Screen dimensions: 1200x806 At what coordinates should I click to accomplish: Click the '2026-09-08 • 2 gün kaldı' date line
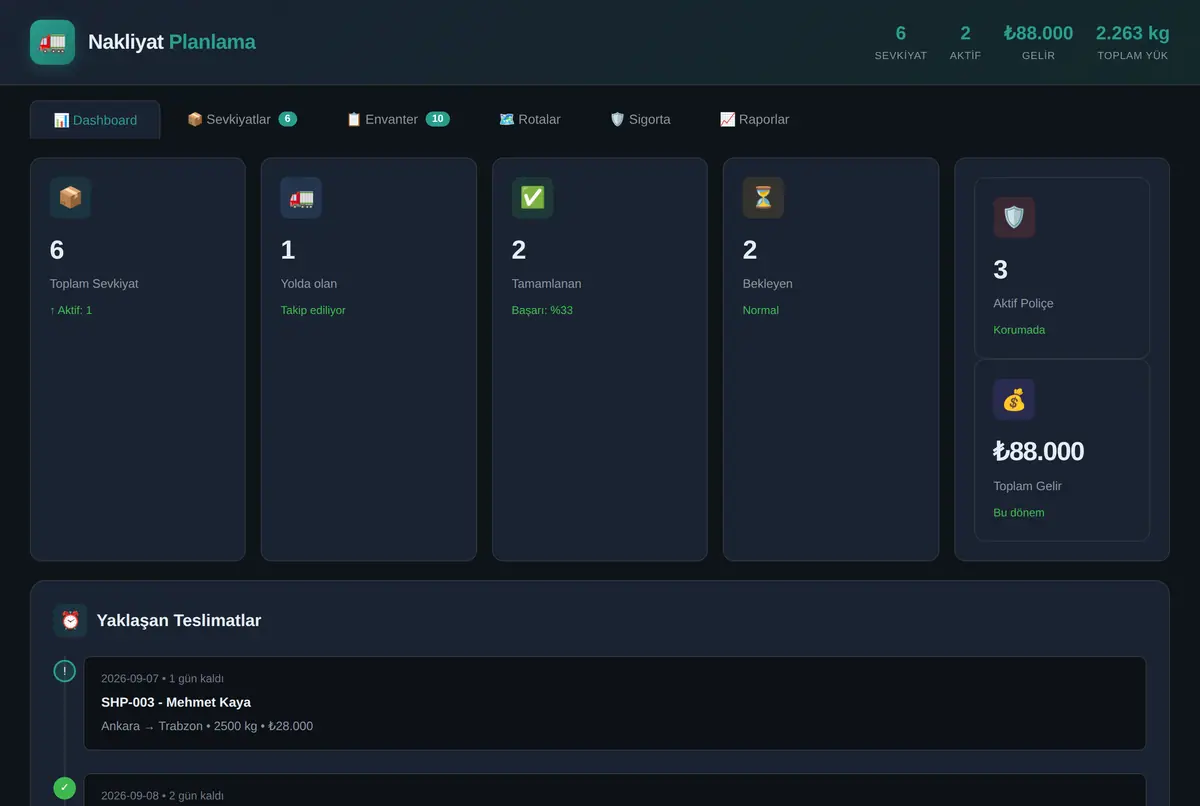click(162, 795)
